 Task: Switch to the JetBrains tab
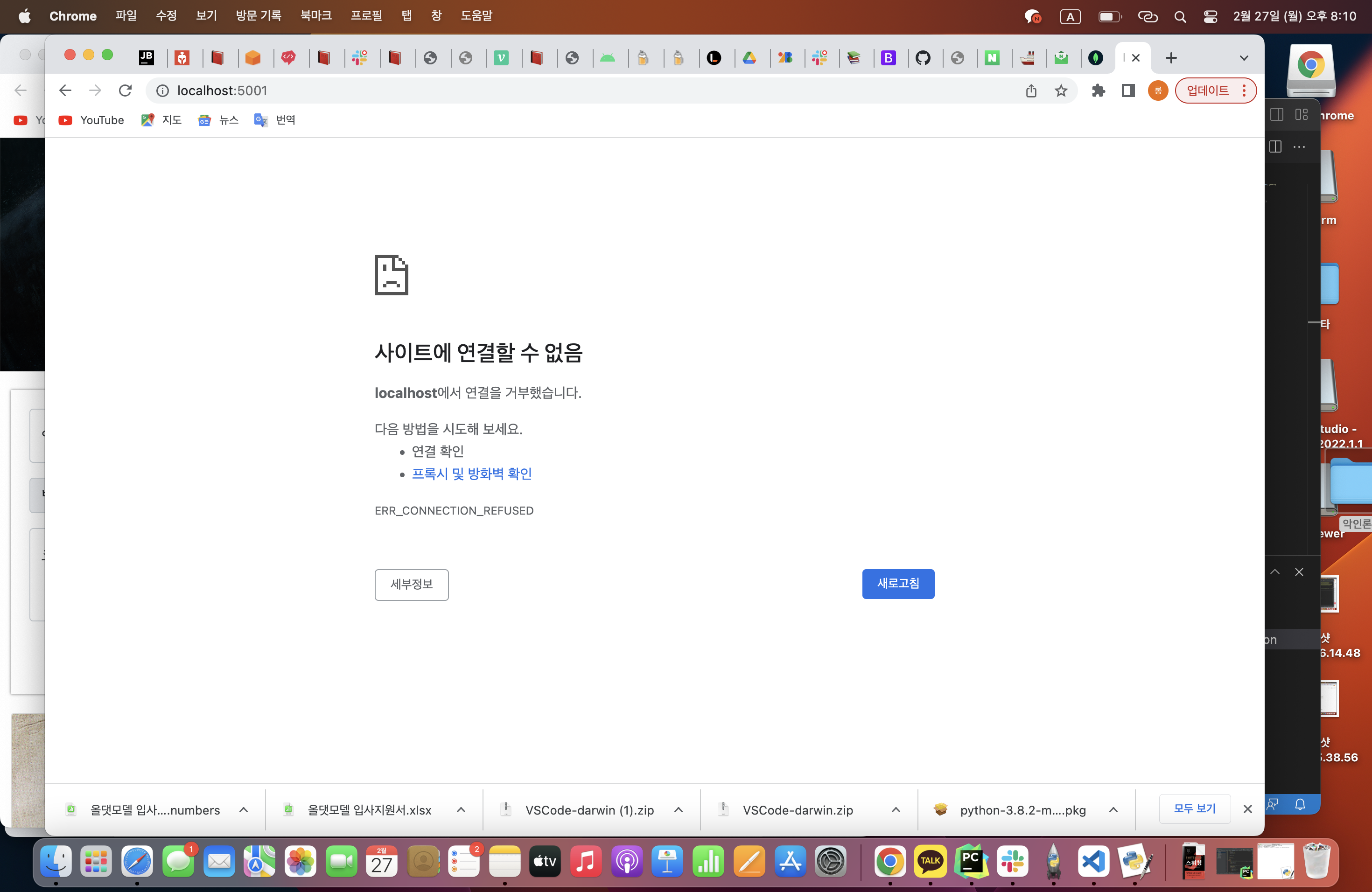(x=147, y=58)
